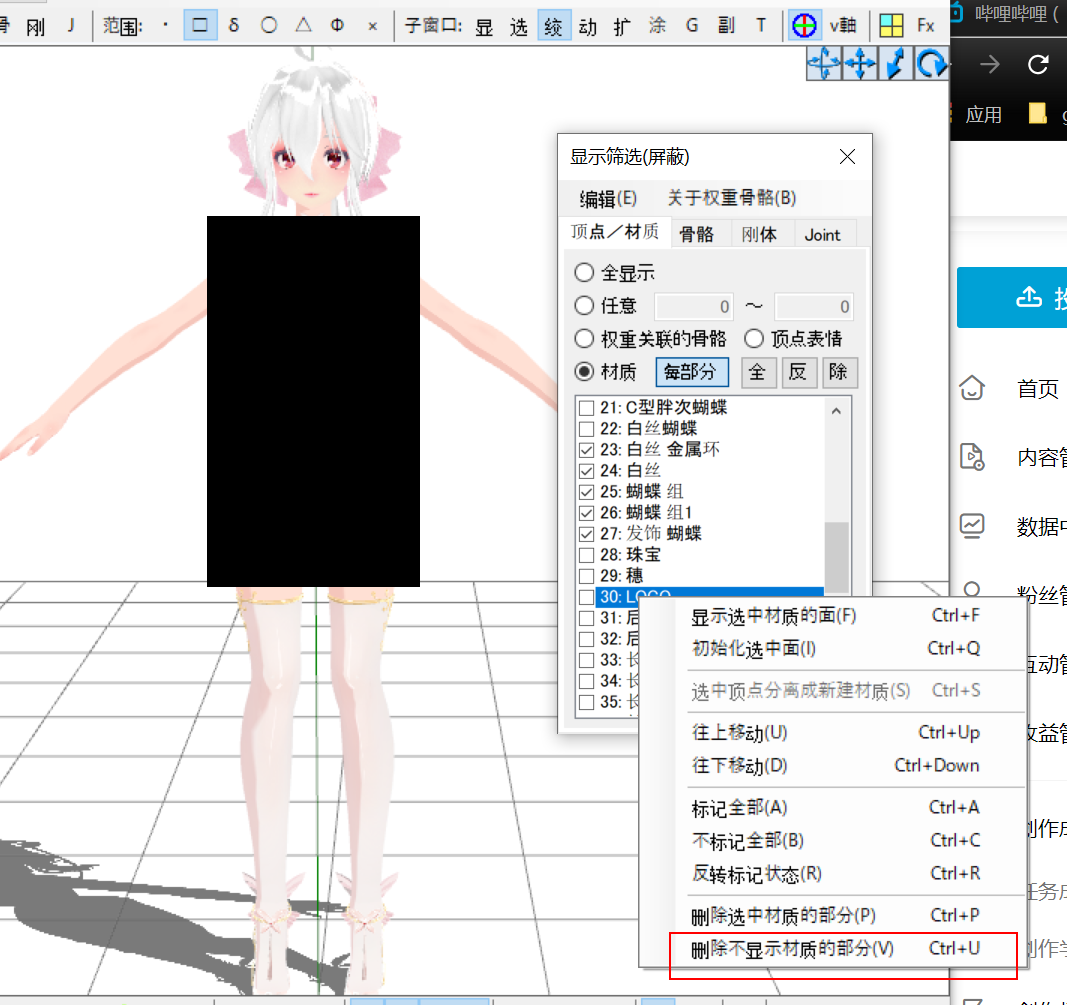Screen dimensions: 1067x1005
Task: Select the circle range selection icon
Action: (269, 26)
